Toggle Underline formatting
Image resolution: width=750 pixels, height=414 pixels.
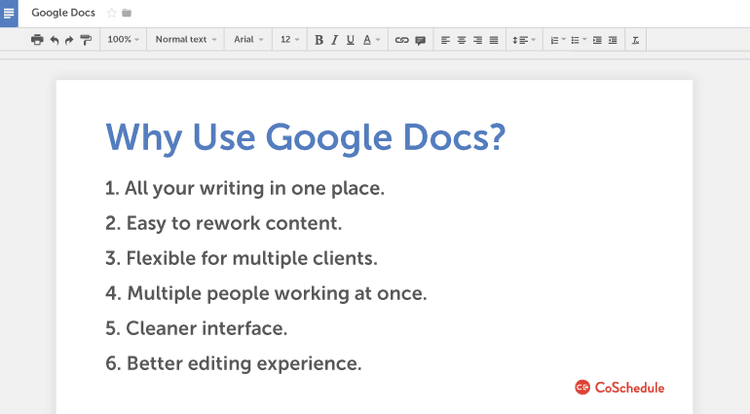pos(350,40)
